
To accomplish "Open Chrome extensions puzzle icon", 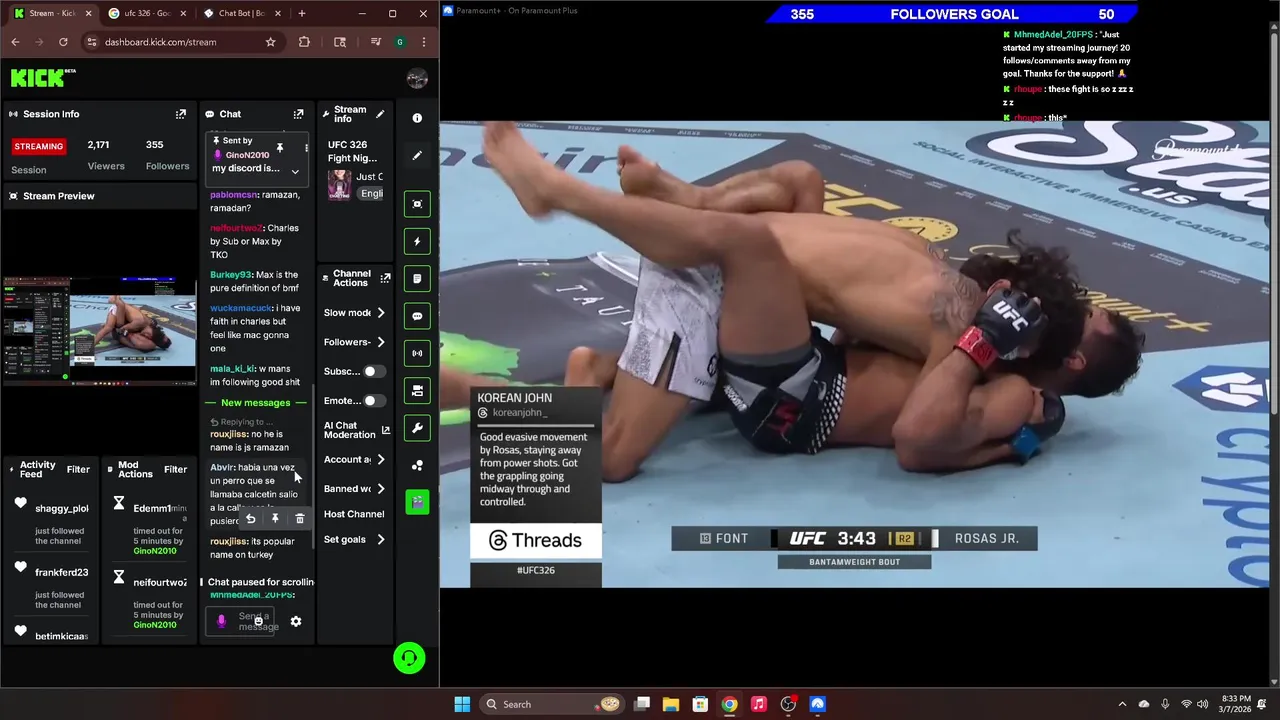I will tap(304, 42).
